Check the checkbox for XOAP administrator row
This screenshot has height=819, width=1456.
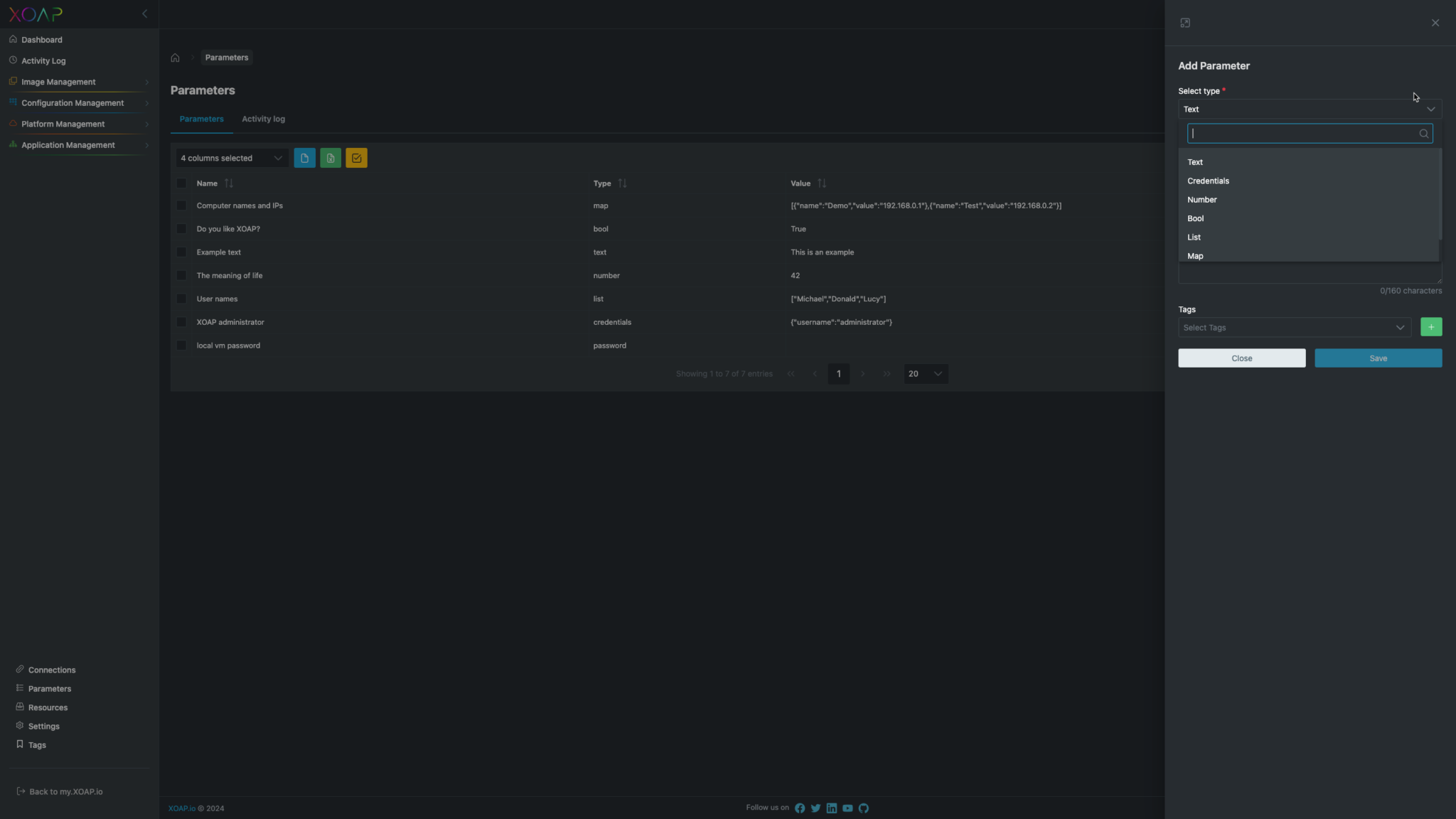182,322
